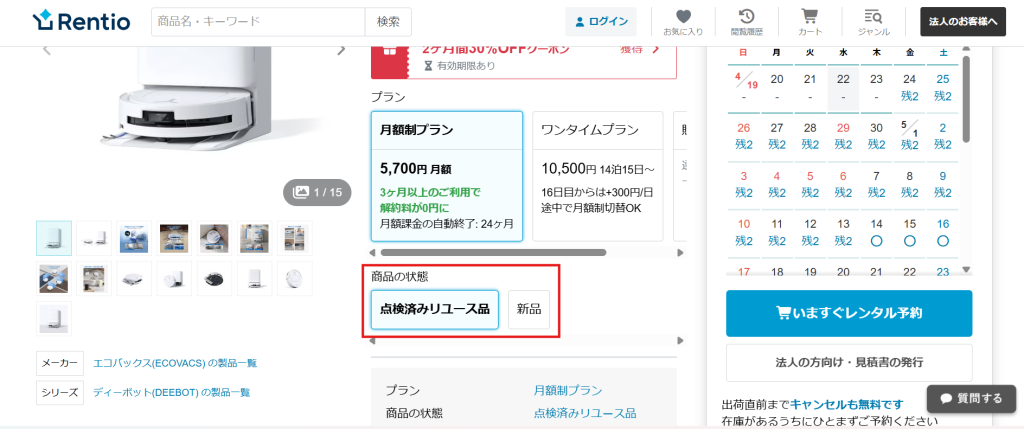
Task: Select calendar date 16 with circle
Action: (x=943, y=232)
